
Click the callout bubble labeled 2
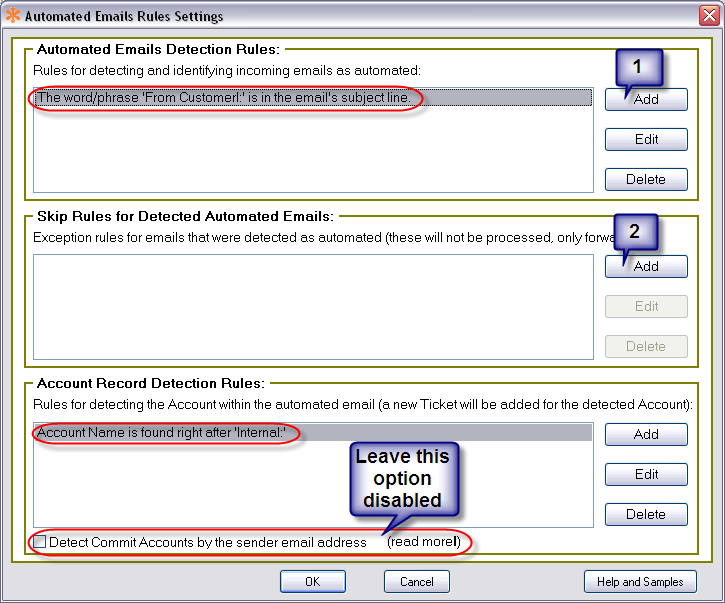point(634,233)
